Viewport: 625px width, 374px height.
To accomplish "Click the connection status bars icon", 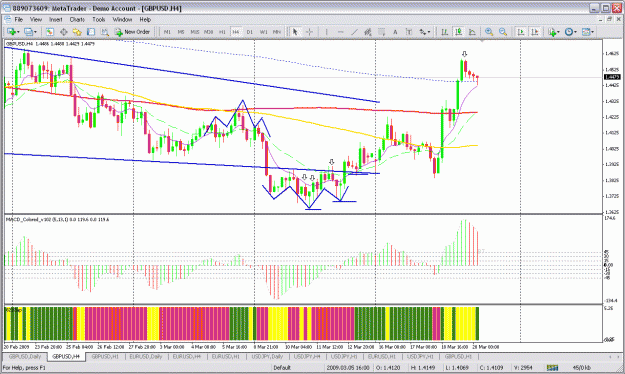I will pyautogui.click(x=552, y=368).
